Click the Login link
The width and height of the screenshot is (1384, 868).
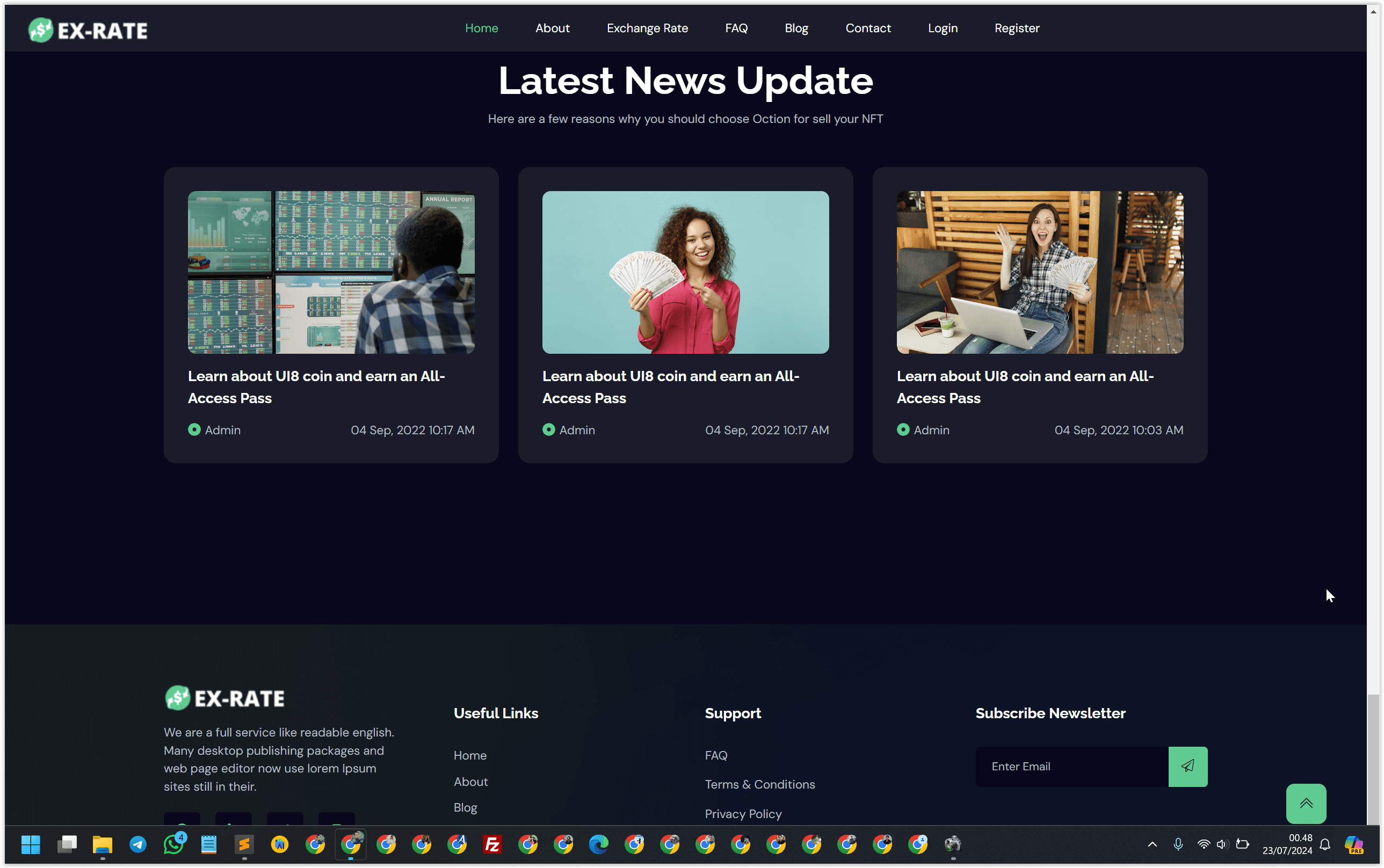click(943, 27)
